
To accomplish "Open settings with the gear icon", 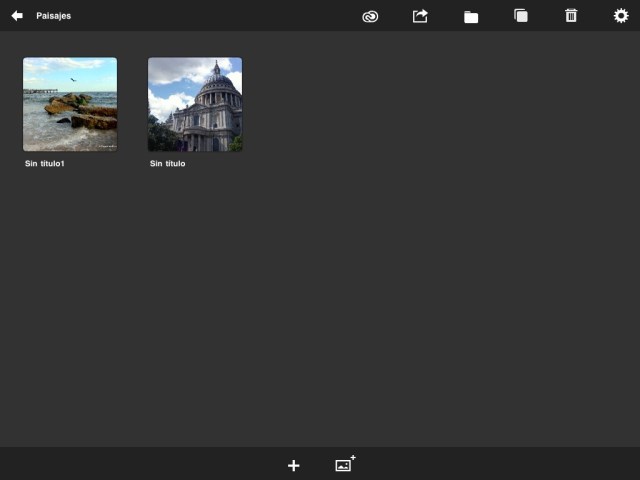I will click(621, 16).
